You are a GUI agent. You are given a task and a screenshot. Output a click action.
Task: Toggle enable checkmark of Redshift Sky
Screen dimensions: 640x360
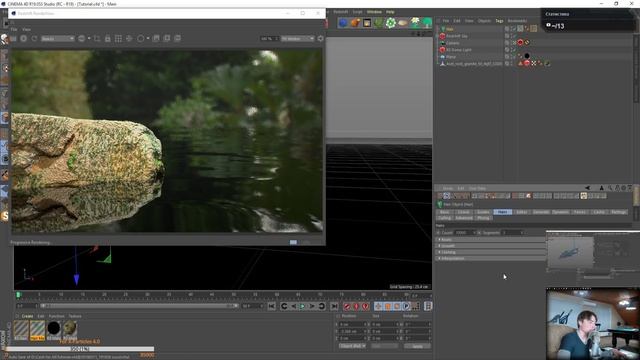pos(513,36)
